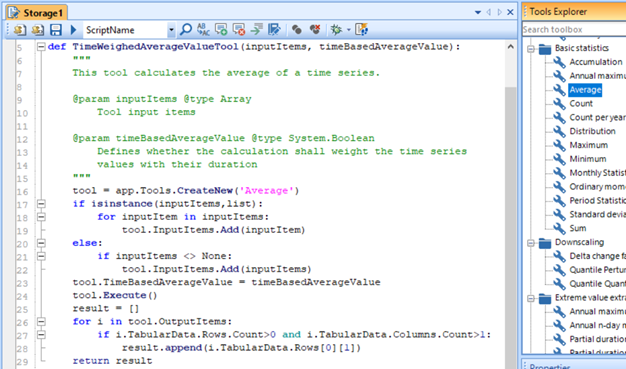Click the remove comment icon
The height and width of the screenshot is (369, 626).
239,30
